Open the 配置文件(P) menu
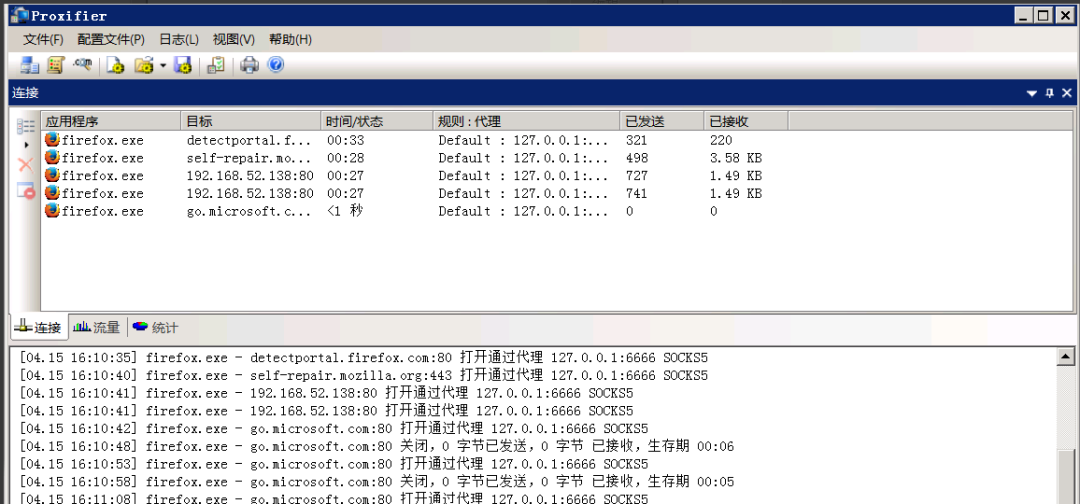This screenshot has height=504, width=1080. coord(110,39)
